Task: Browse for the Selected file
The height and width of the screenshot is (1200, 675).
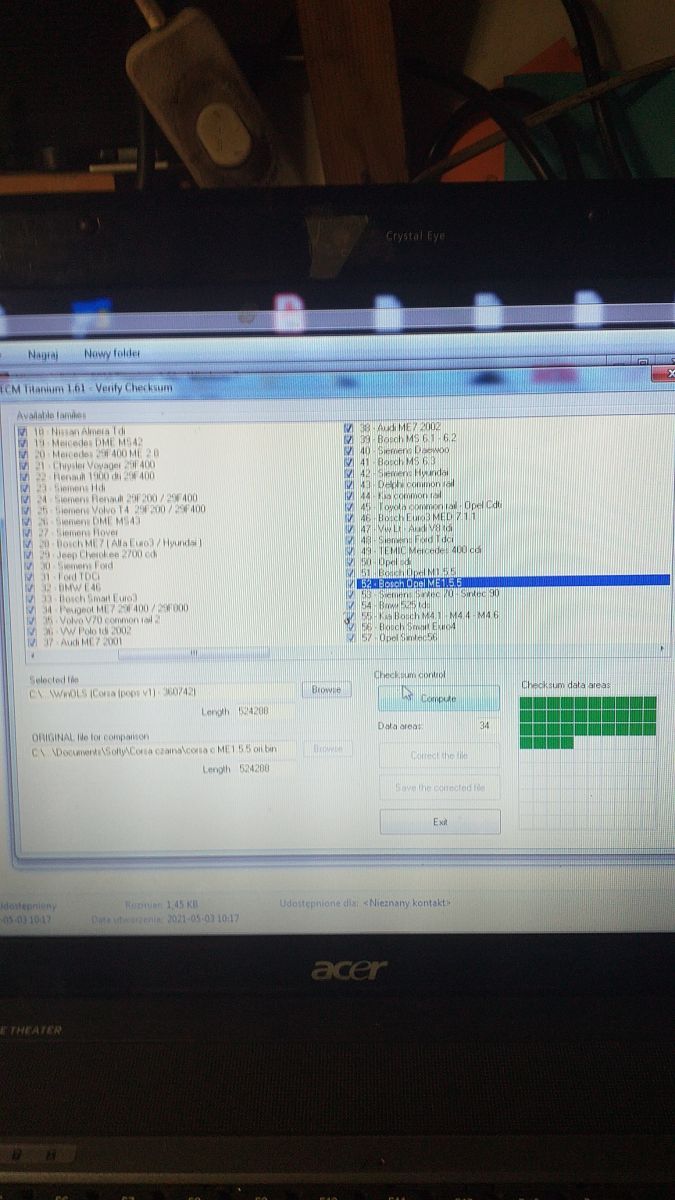Action: 325,690
